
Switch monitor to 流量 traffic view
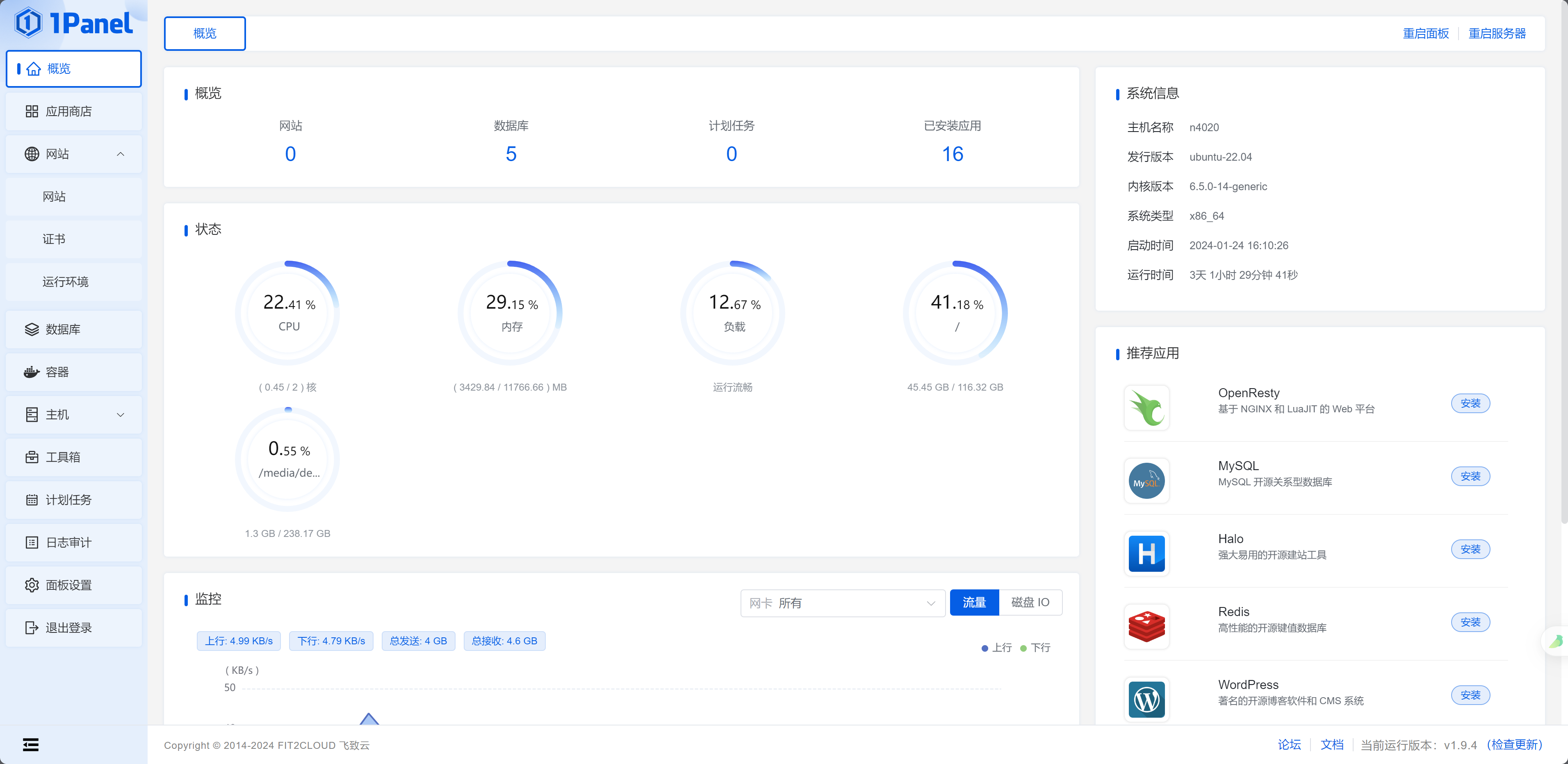tap(974, 602)
